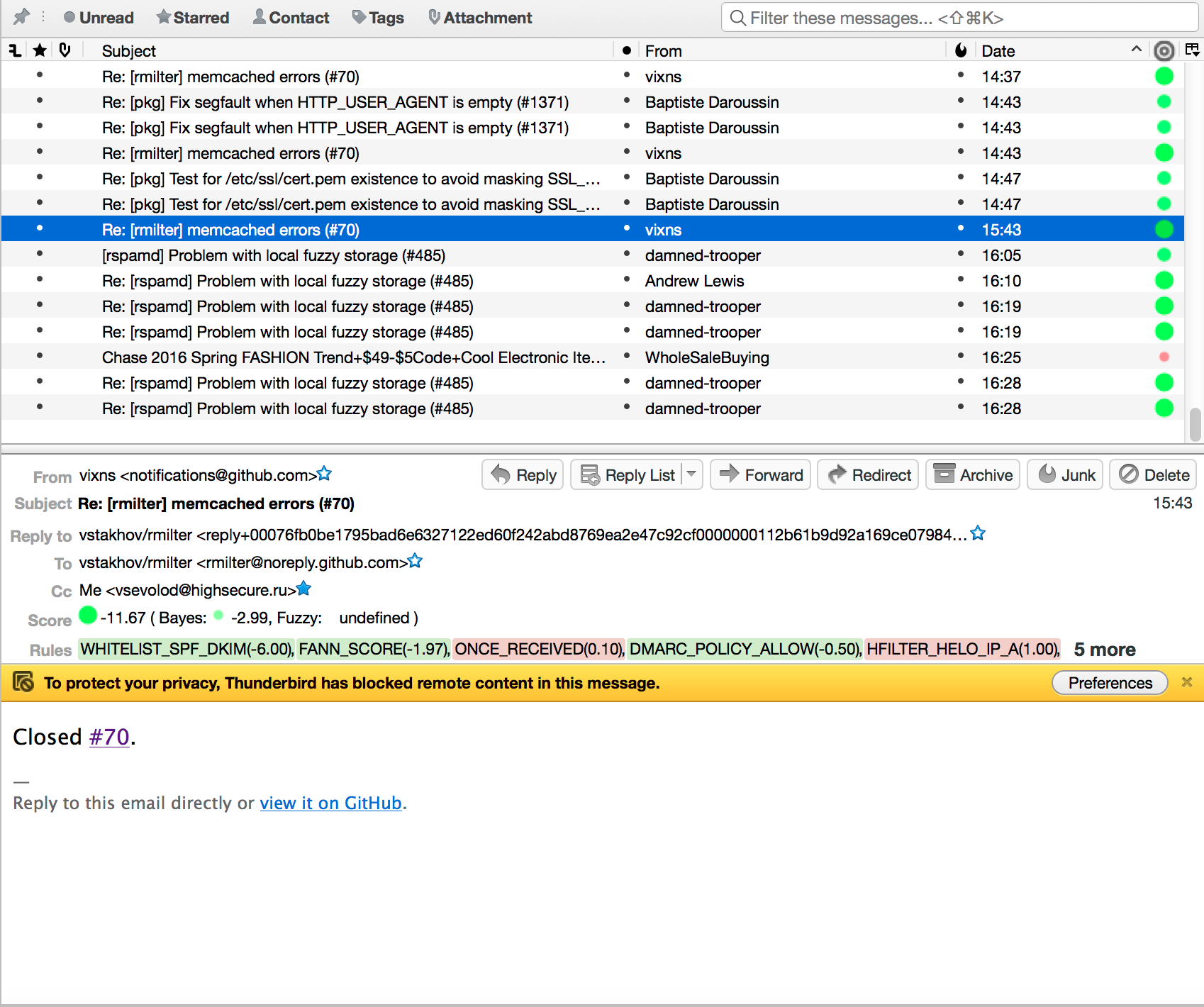Click the Preferences button in privacy bar

pyautogui.click(x=1110, y=683)
